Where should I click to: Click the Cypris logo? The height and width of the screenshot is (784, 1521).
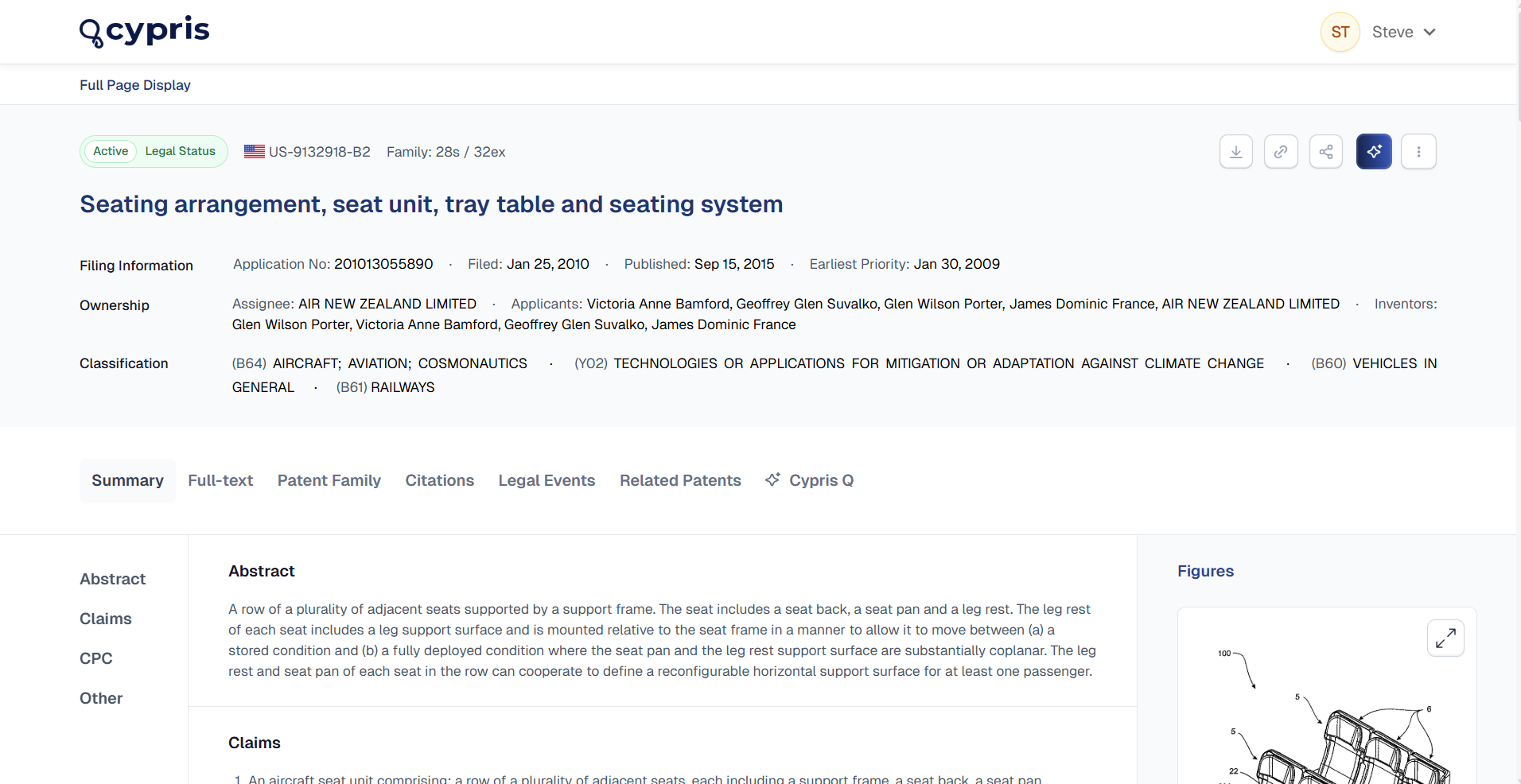144,32
